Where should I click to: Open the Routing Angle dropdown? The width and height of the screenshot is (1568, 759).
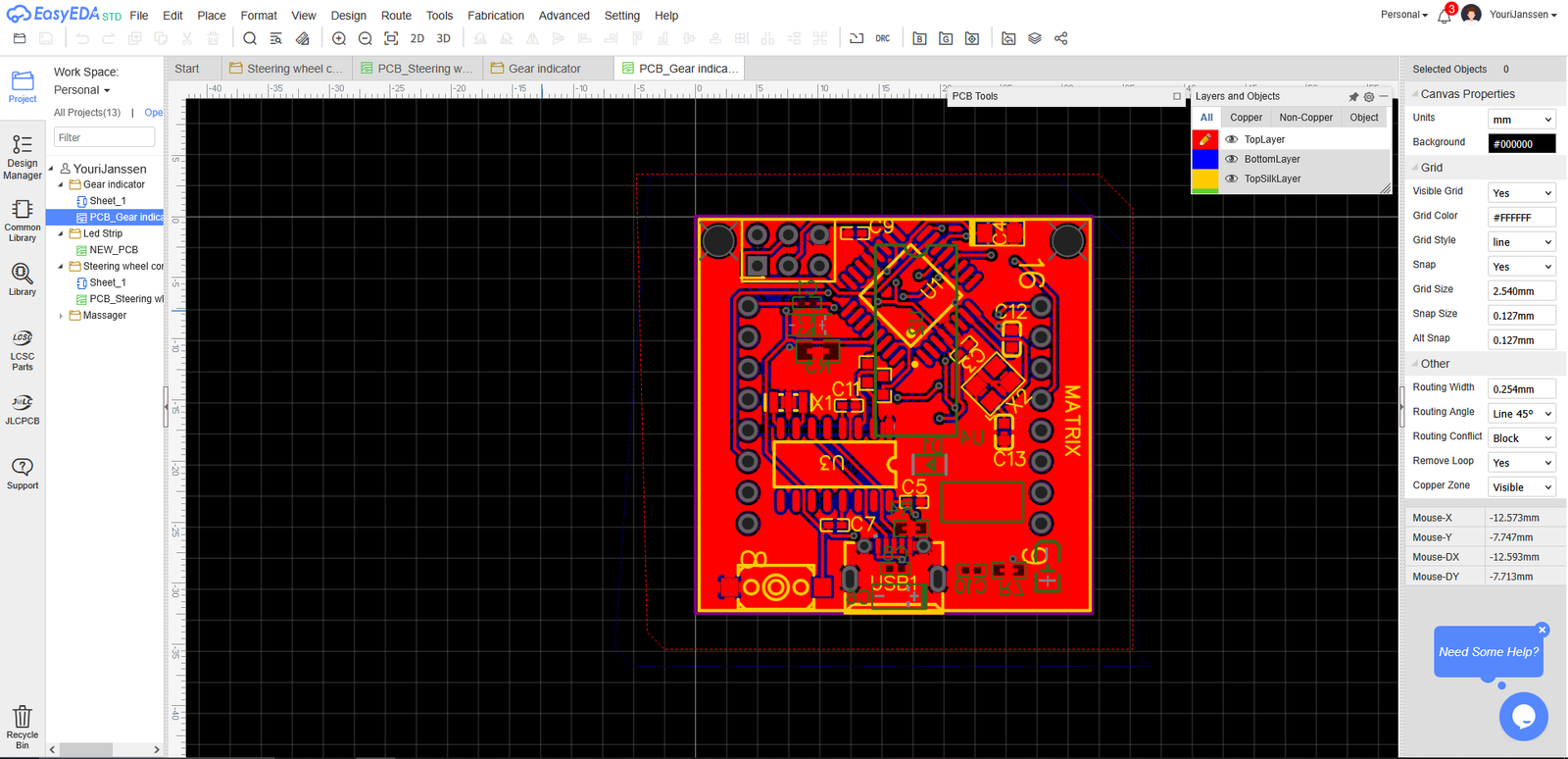point(1521,414)
